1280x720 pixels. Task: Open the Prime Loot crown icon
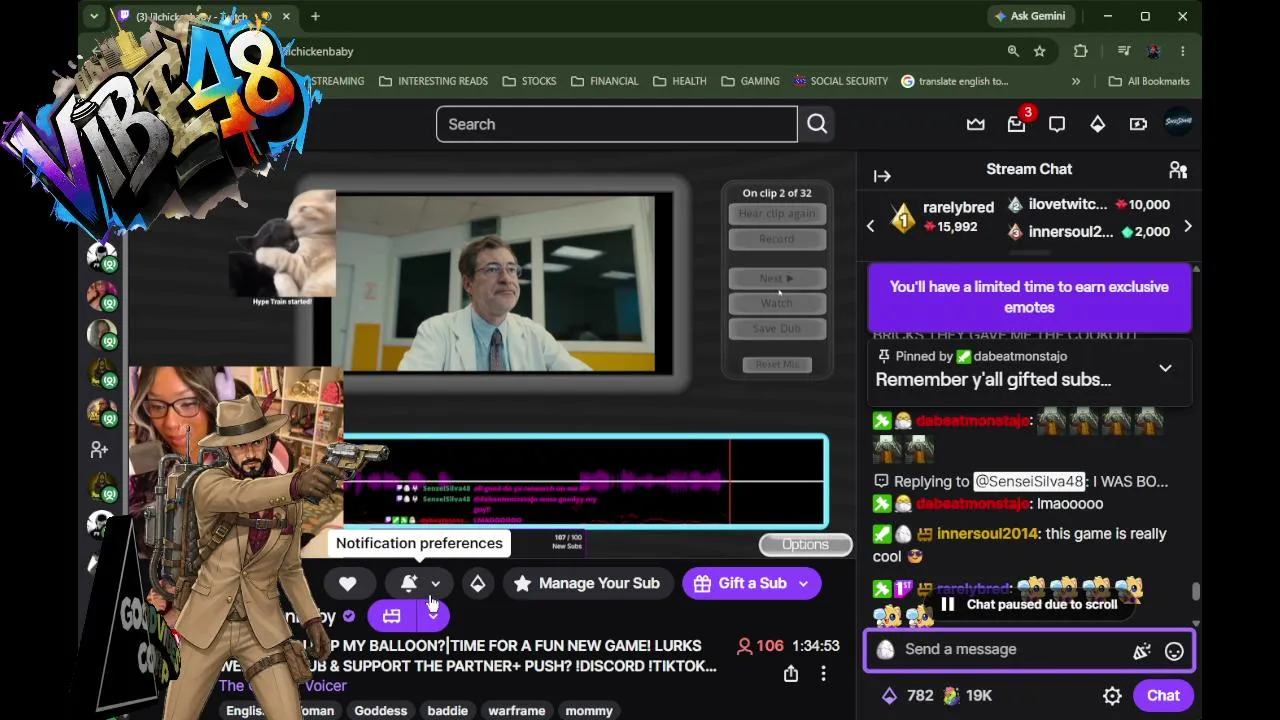[x=975, y=124]
